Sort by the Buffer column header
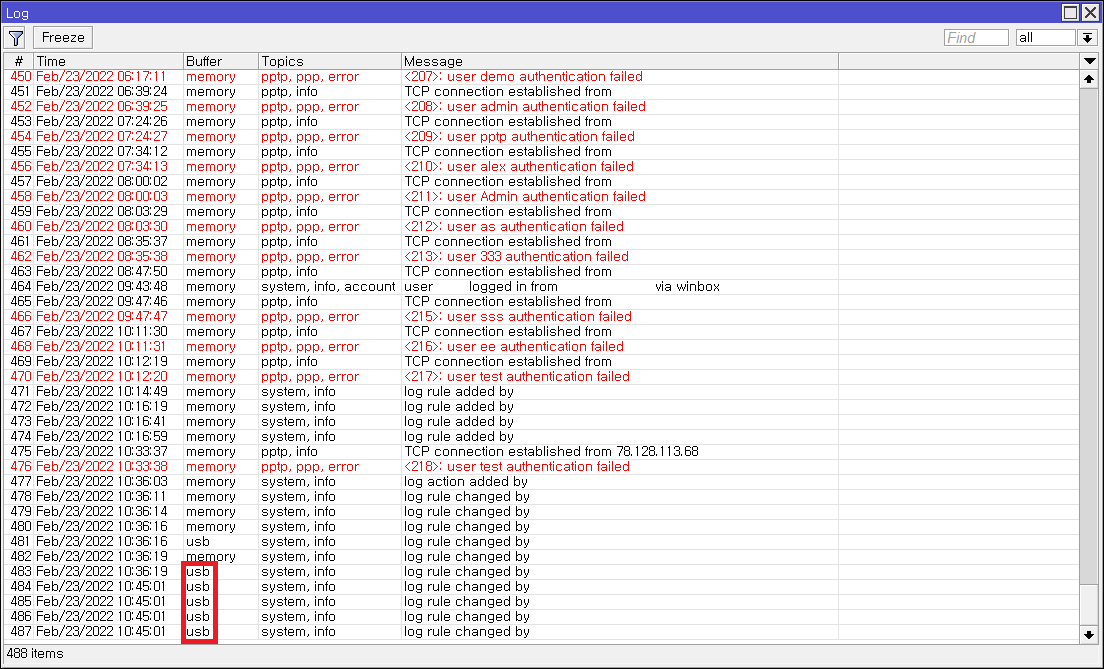 click(x=221, y=61)
